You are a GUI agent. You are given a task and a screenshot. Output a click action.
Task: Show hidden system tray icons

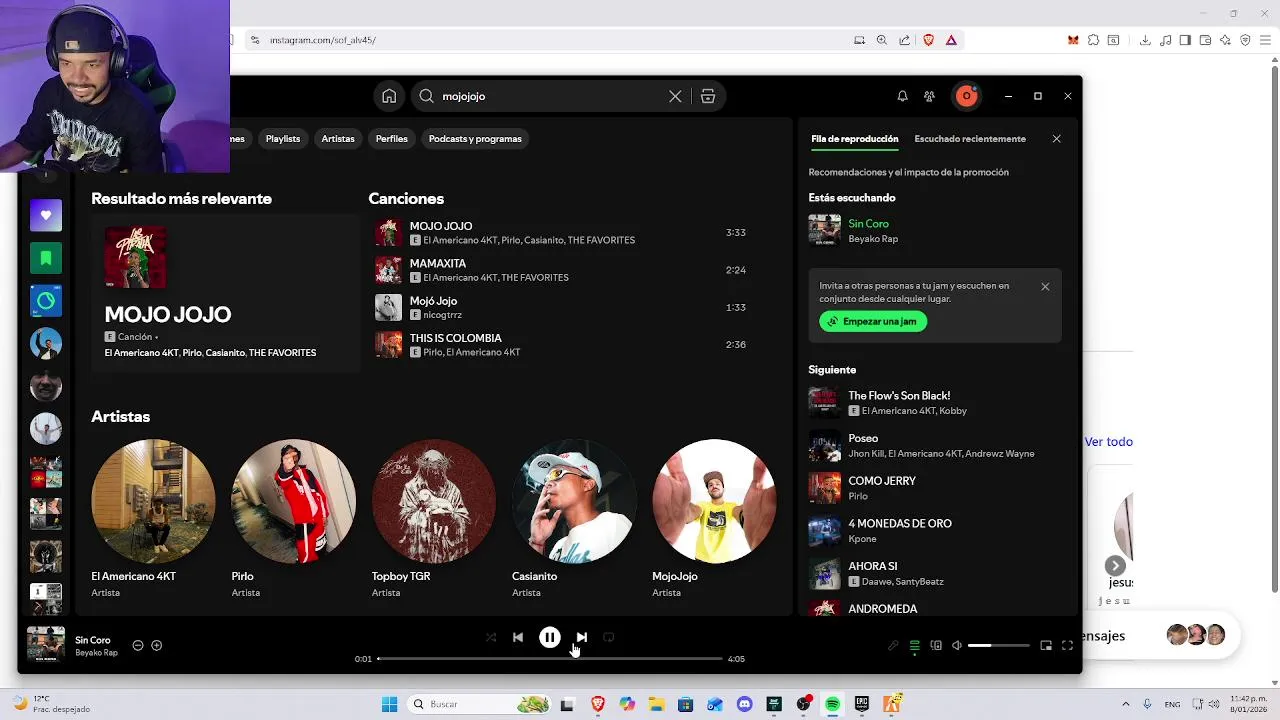point(1126,704)
